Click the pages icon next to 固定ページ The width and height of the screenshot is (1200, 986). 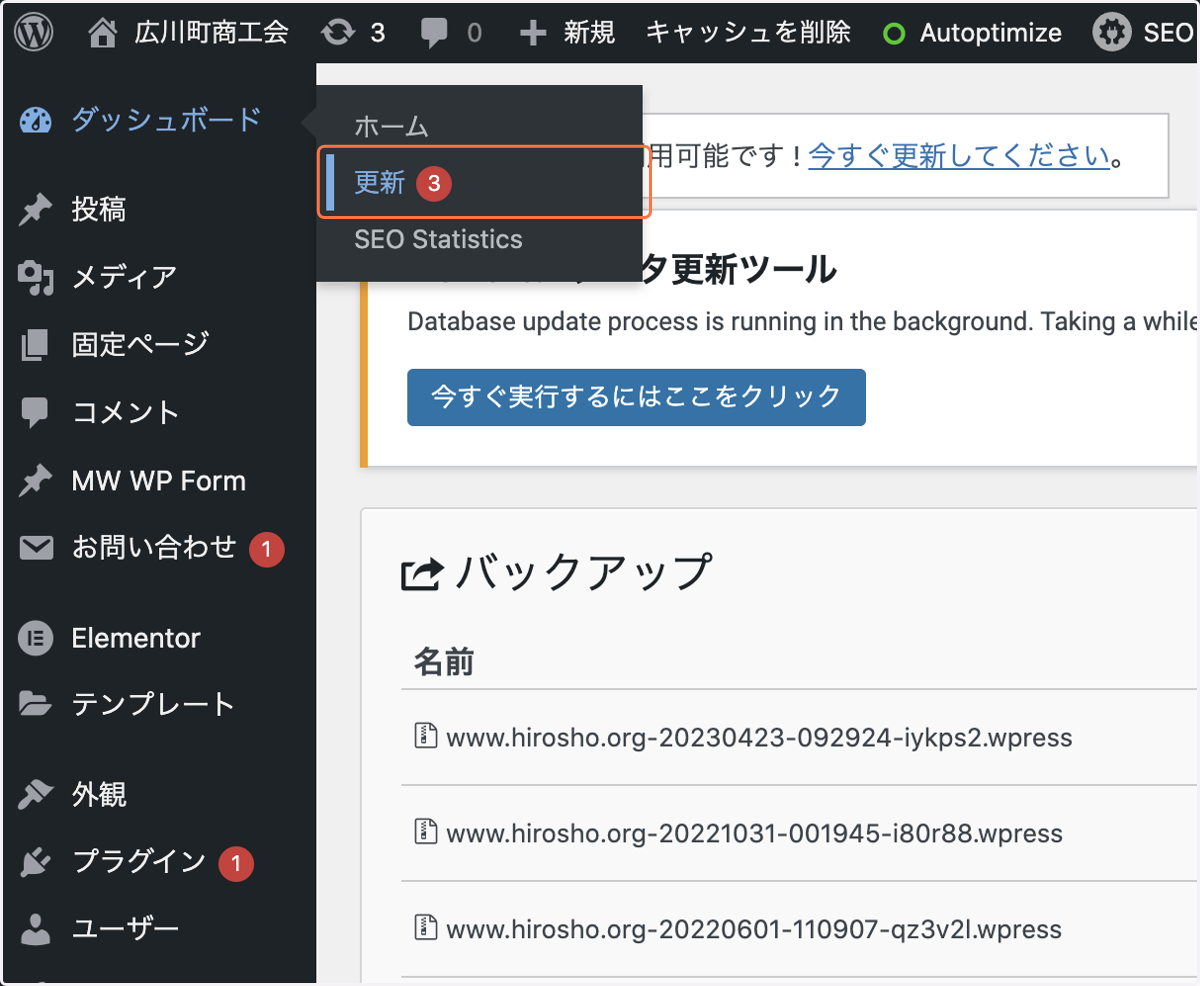click(34, 345)
